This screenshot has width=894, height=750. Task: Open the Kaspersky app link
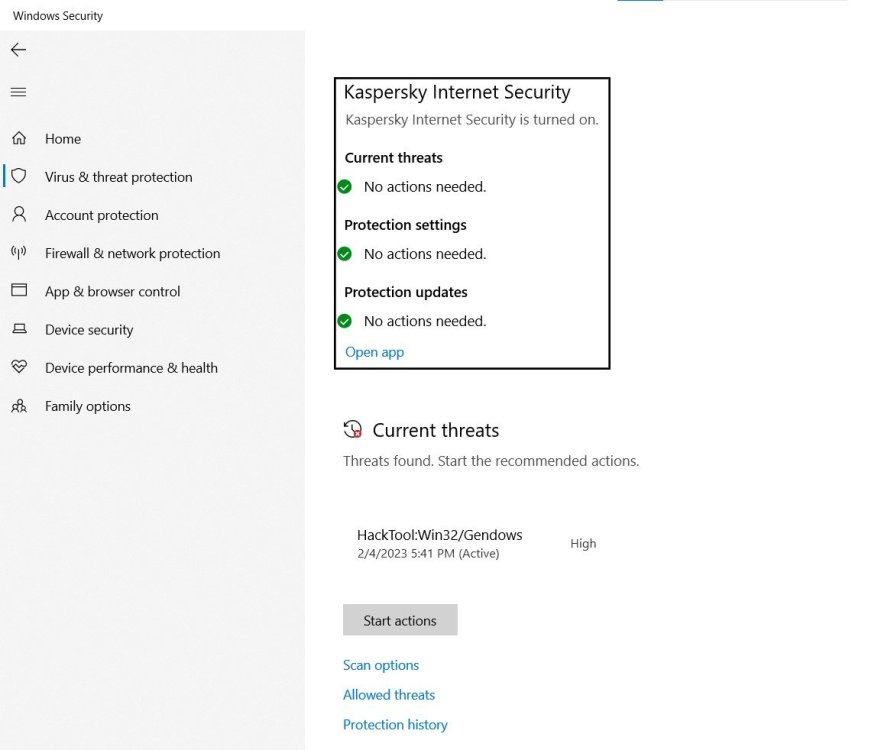tap(374, 352)
